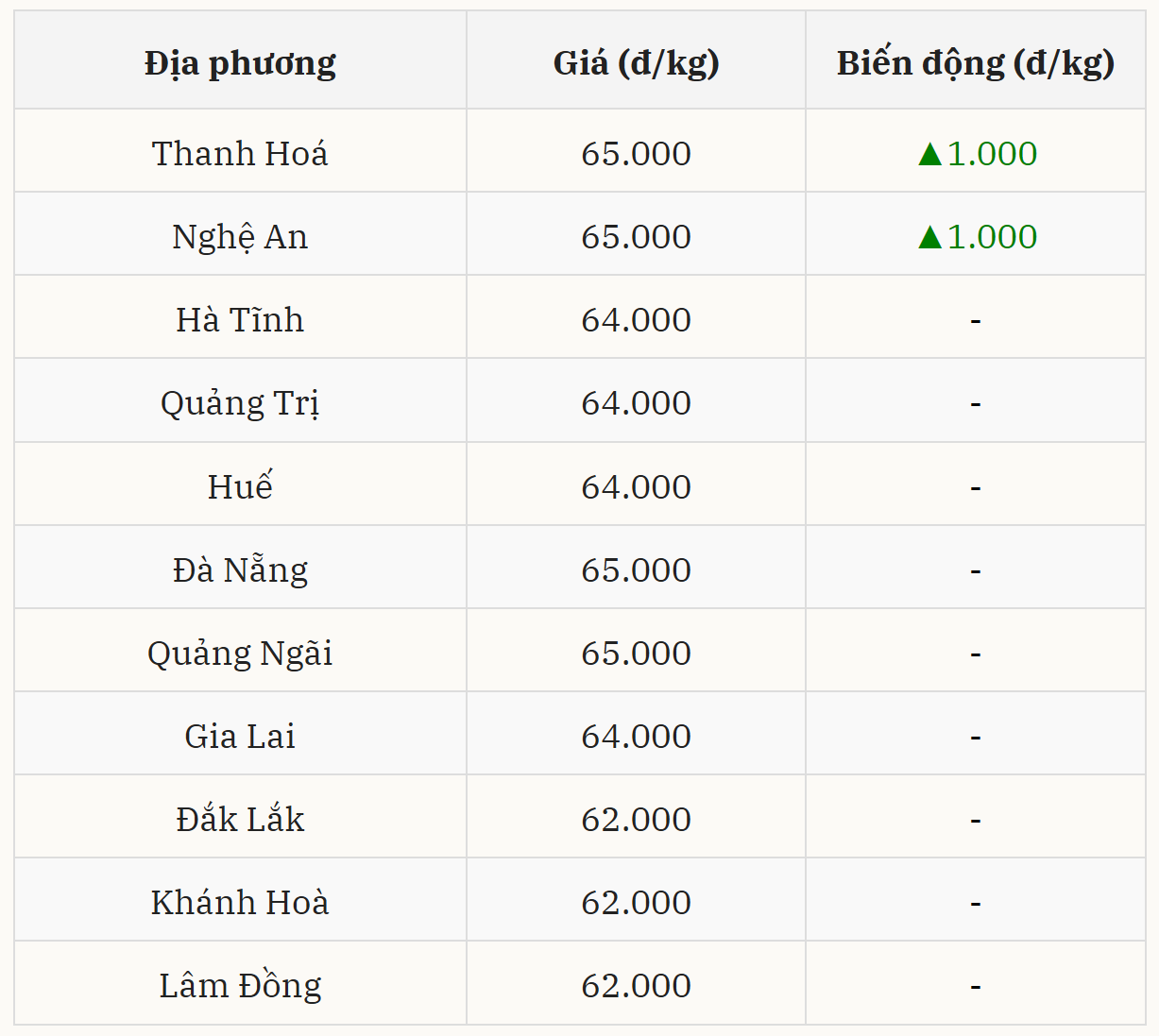The image size is (1159, 1036).
Task: Click the Đà Nẵng row name
Action: pos(240,570)
